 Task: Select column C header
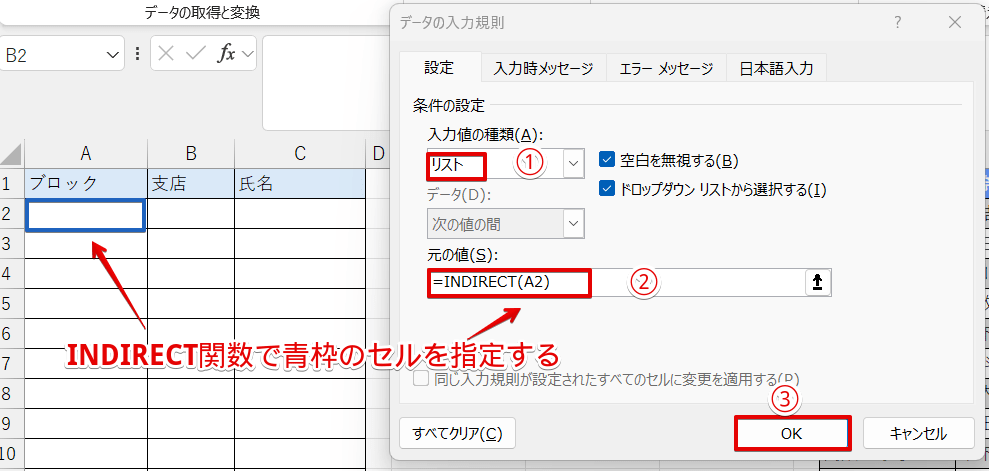tap(300, 154)
